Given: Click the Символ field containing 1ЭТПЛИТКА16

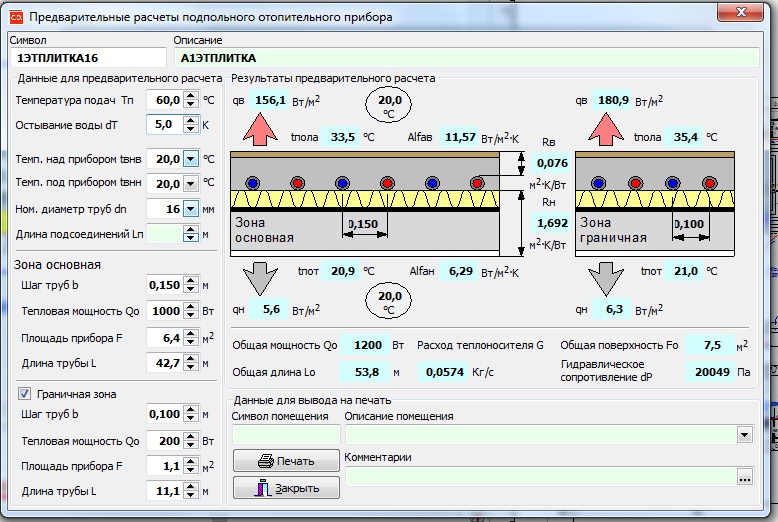Looking at the screenshot, I should pos(88,58).
